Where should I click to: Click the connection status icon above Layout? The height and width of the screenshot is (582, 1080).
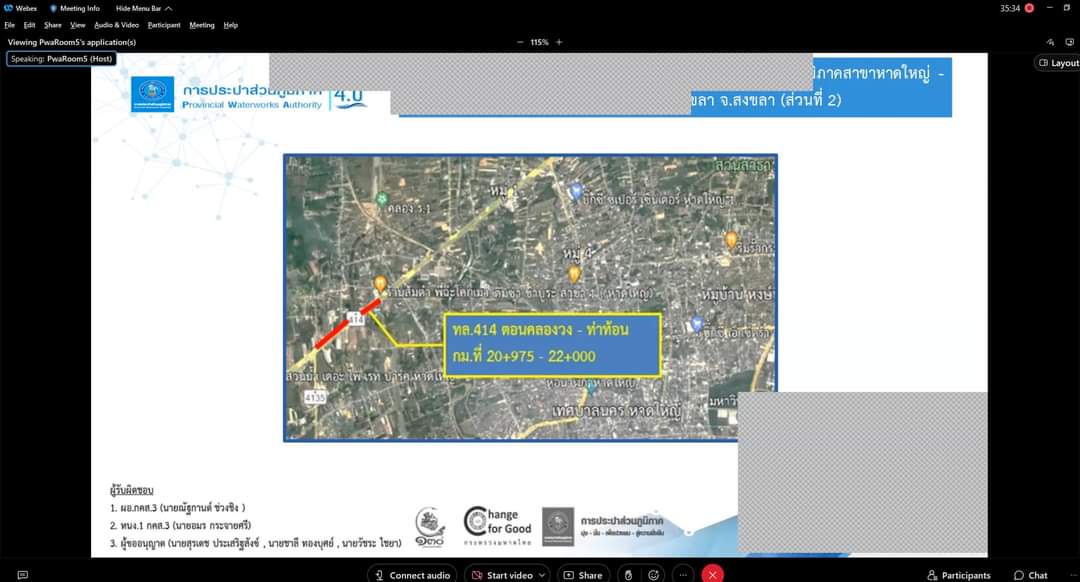click(1050, 42)
